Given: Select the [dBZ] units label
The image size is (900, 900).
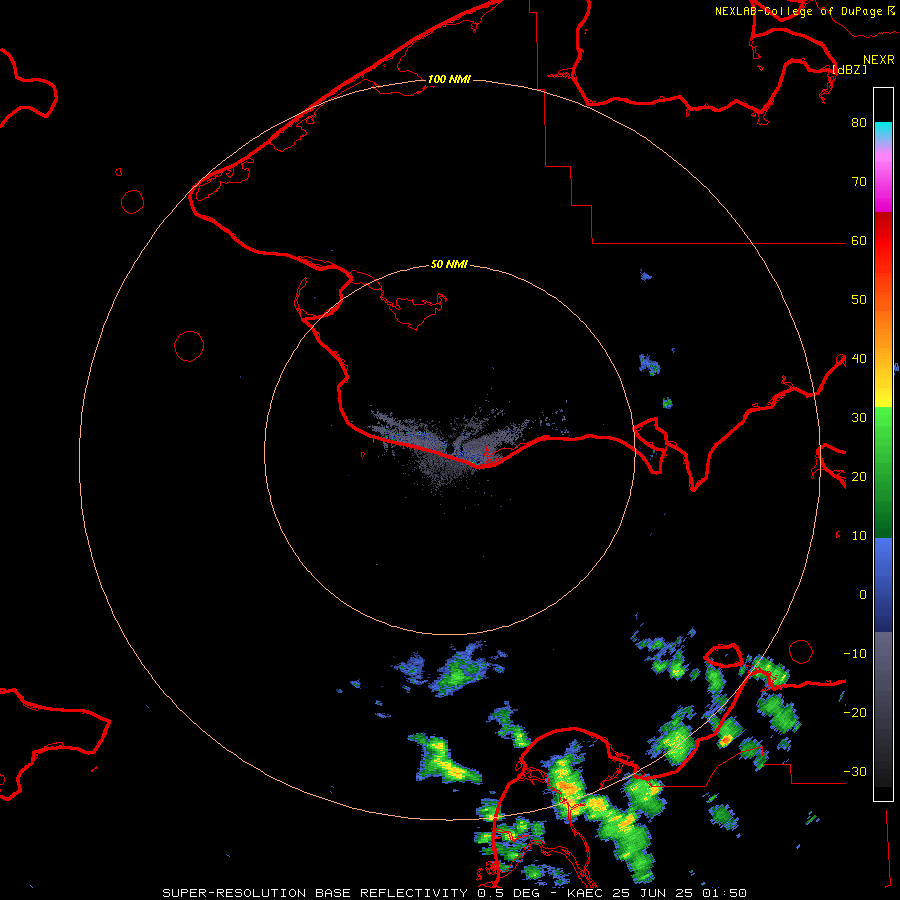Looking at the screenshot, I should coord(849,69).
